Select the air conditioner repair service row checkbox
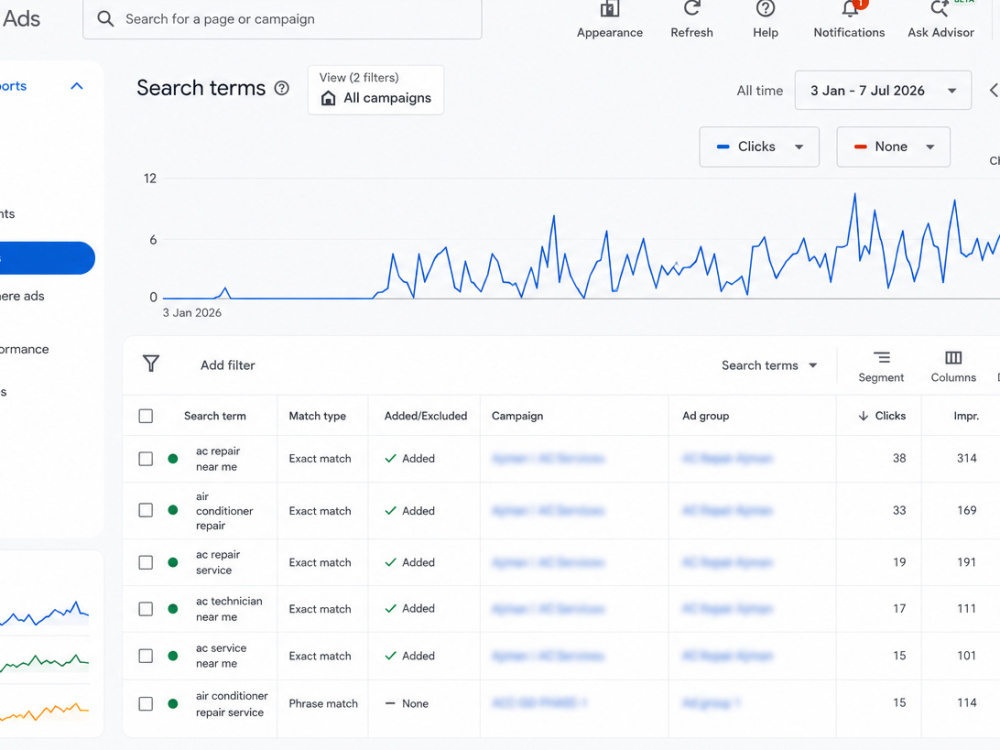1000x750 pixels. click(x=145, y=703)
